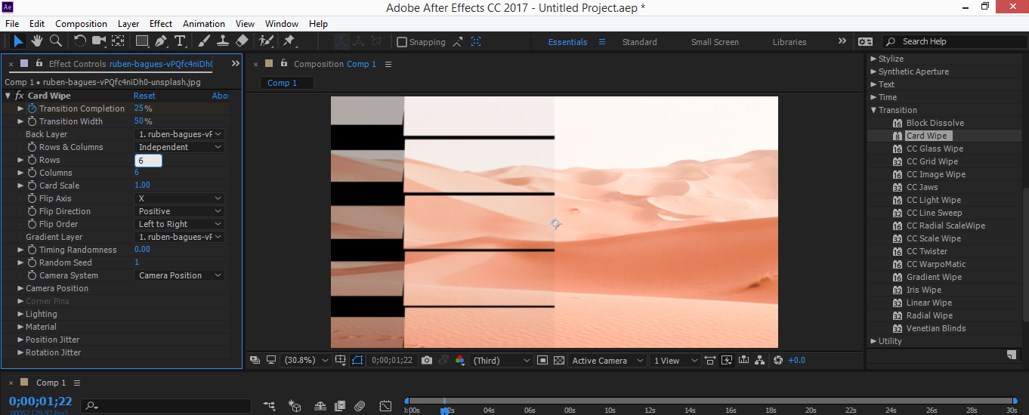The height and width of the screenshot is (415, 1029).
Task: Click the Reset Exposure icon
Action: [x=778, y=360]
